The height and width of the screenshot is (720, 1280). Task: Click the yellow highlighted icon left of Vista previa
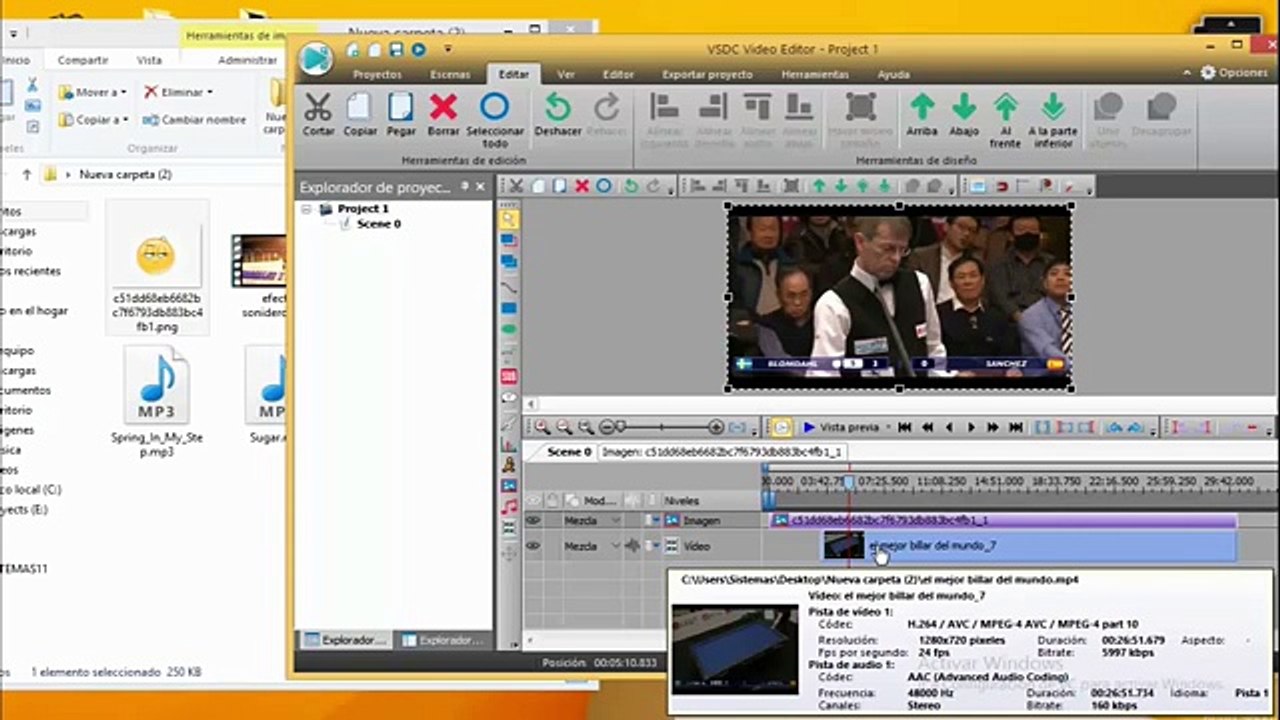[x=781, y=427]
